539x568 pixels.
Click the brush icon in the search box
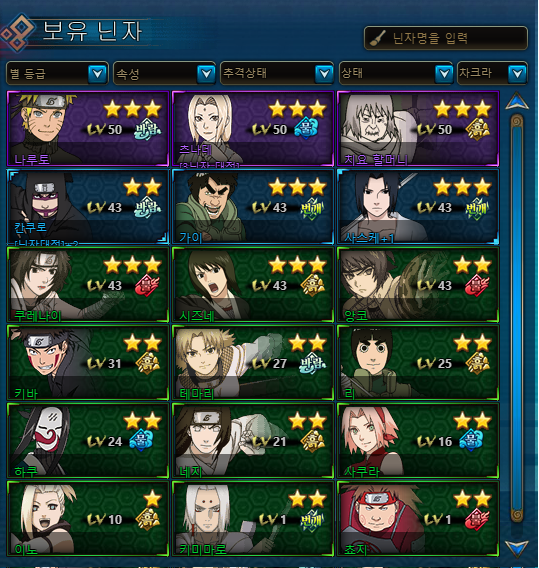point(377,38)
